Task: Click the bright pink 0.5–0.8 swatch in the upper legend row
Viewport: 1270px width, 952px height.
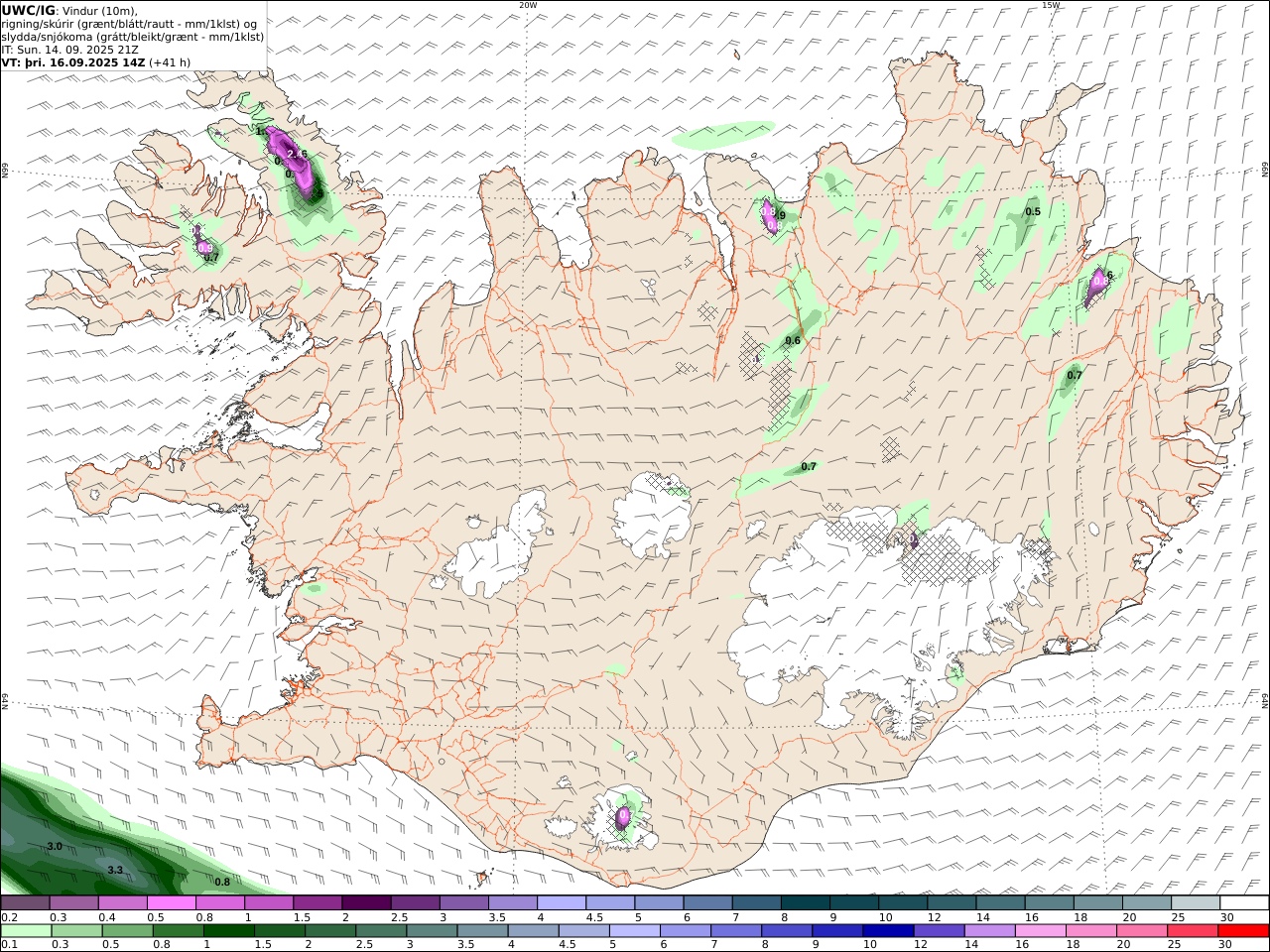Action: (x=172, y=903)
